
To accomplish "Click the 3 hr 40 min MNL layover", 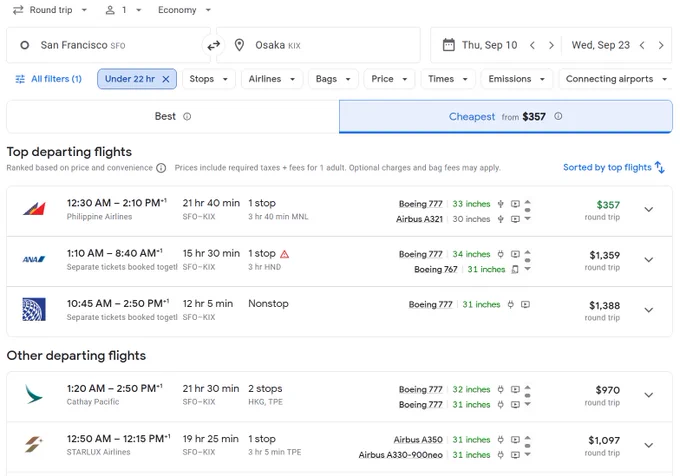I will 278,216.
